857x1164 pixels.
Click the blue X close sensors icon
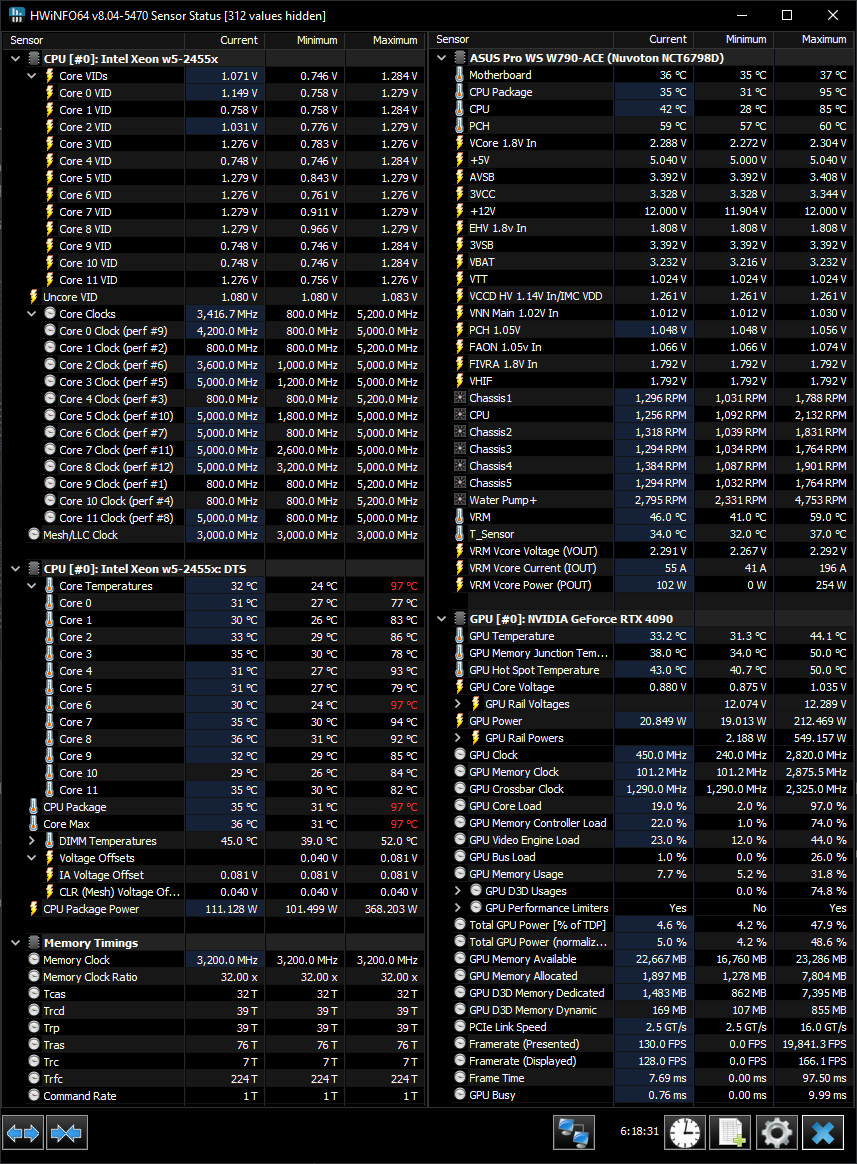(823, 1133)
